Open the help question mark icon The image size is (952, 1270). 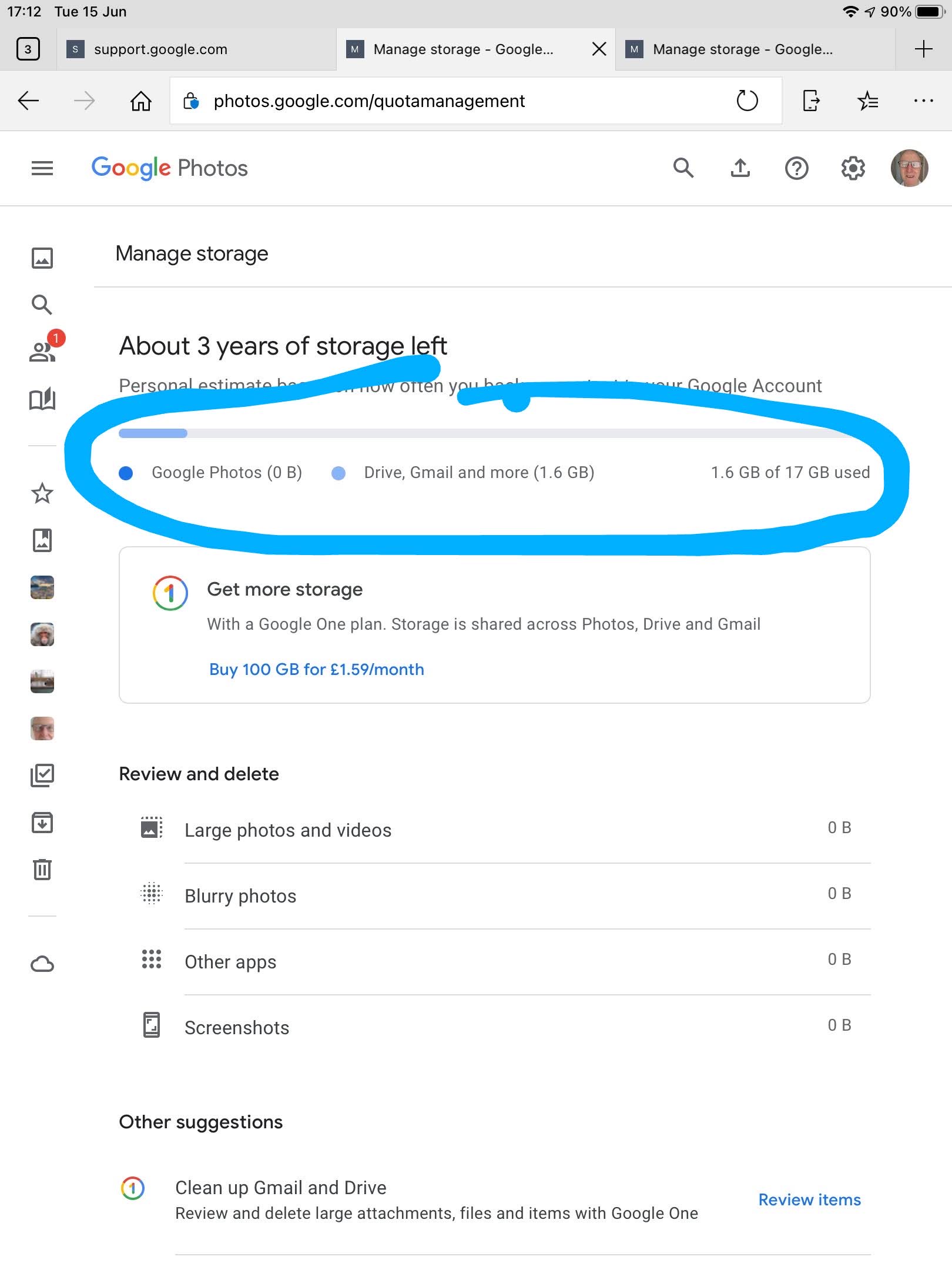point(796,168)
